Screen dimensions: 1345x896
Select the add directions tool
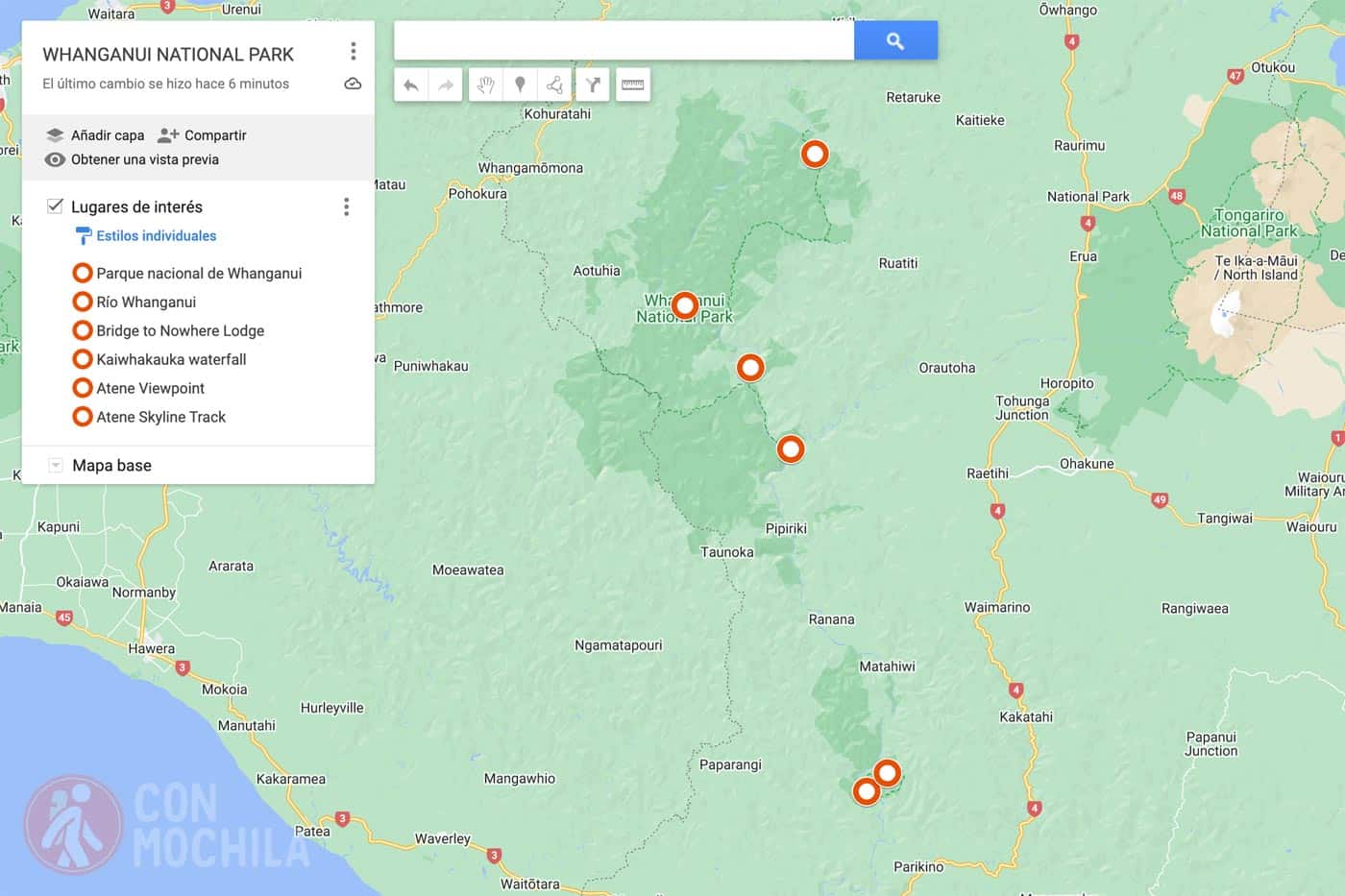(x=594, y=85)
